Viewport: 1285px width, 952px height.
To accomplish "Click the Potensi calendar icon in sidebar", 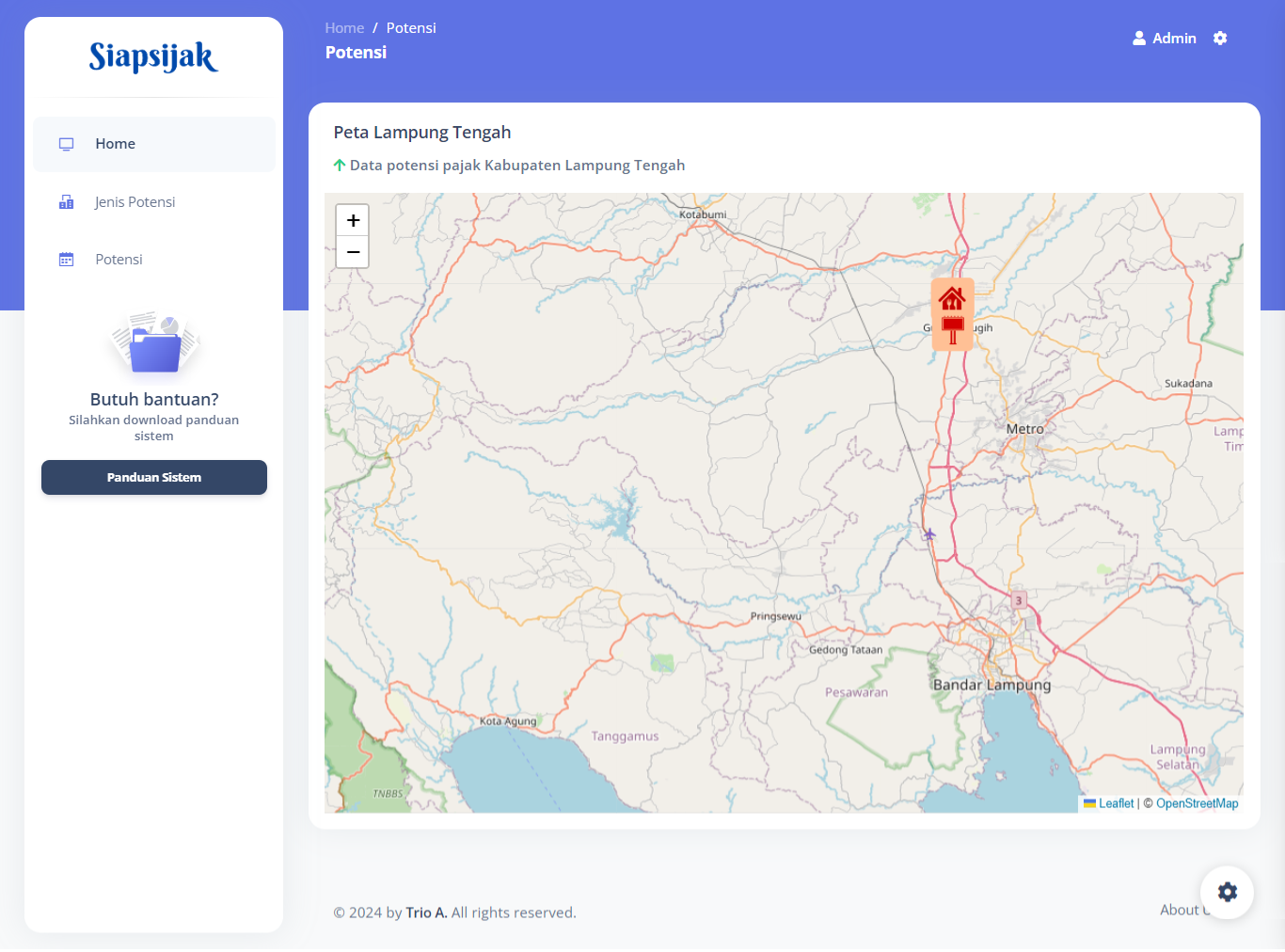I will [x=67, y=260].
